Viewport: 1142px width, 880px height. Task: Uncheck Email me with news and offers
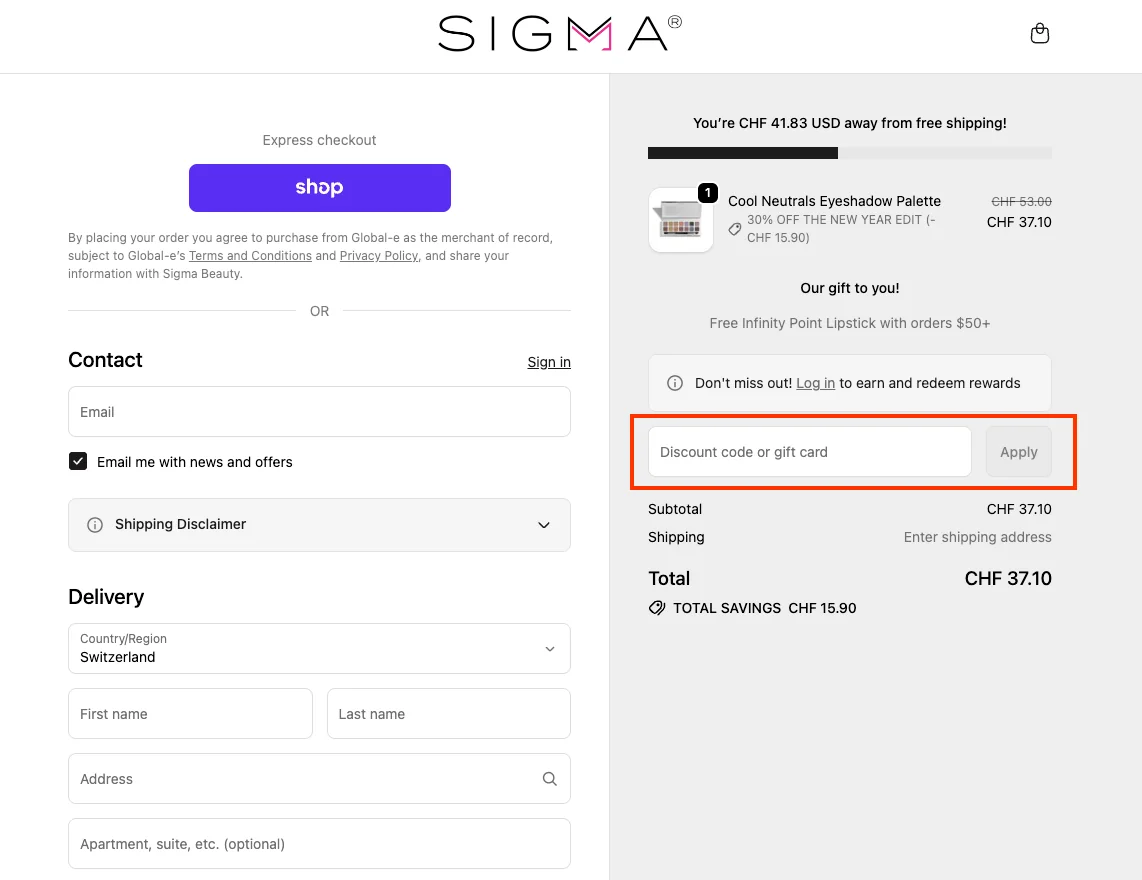coord(78,462)
